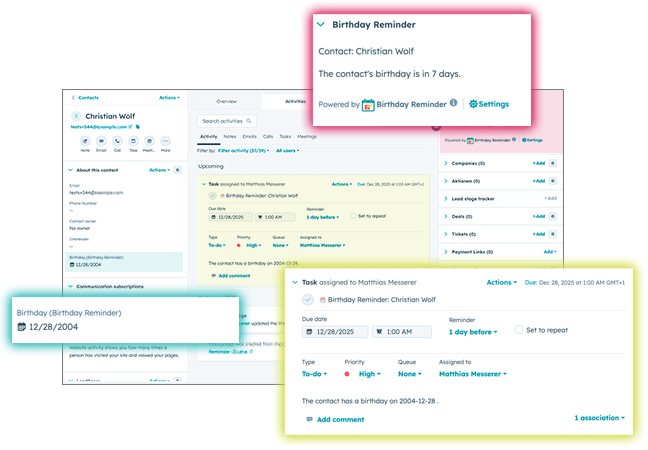Click the info icon in the enlarged Birthday Reminder card

(x=453, y=102)
